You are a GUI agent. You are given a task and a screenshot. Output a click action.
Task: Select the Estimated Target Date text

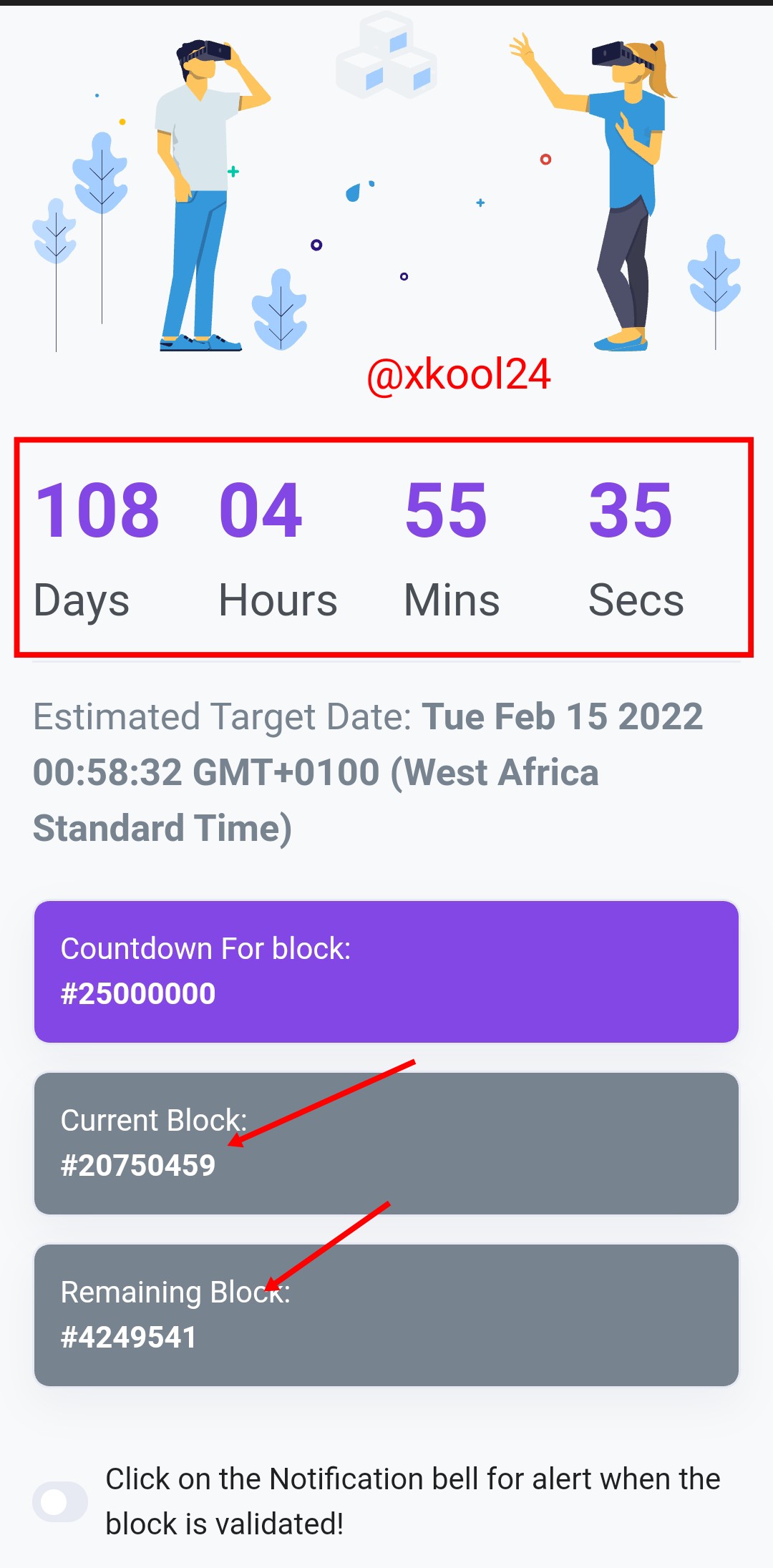coord(369,772)
